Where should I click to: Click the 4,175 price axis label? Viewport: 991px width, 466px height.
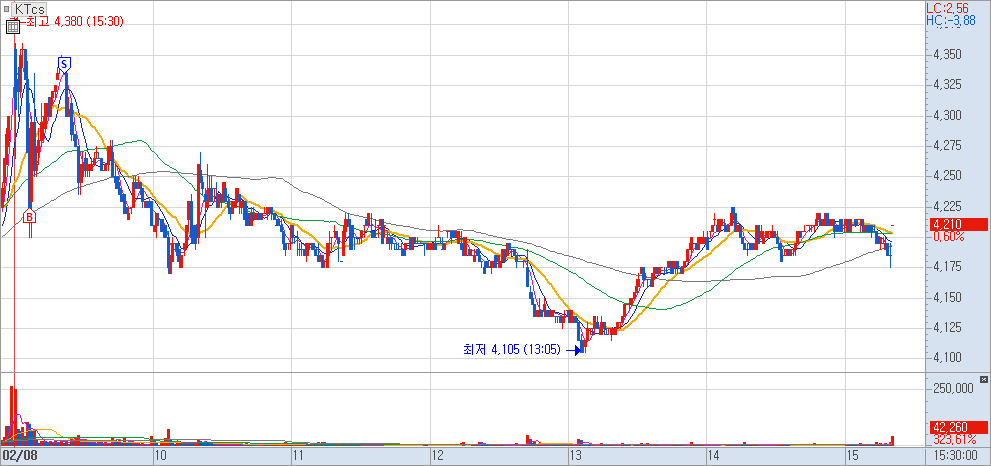(x=947, y=267)
